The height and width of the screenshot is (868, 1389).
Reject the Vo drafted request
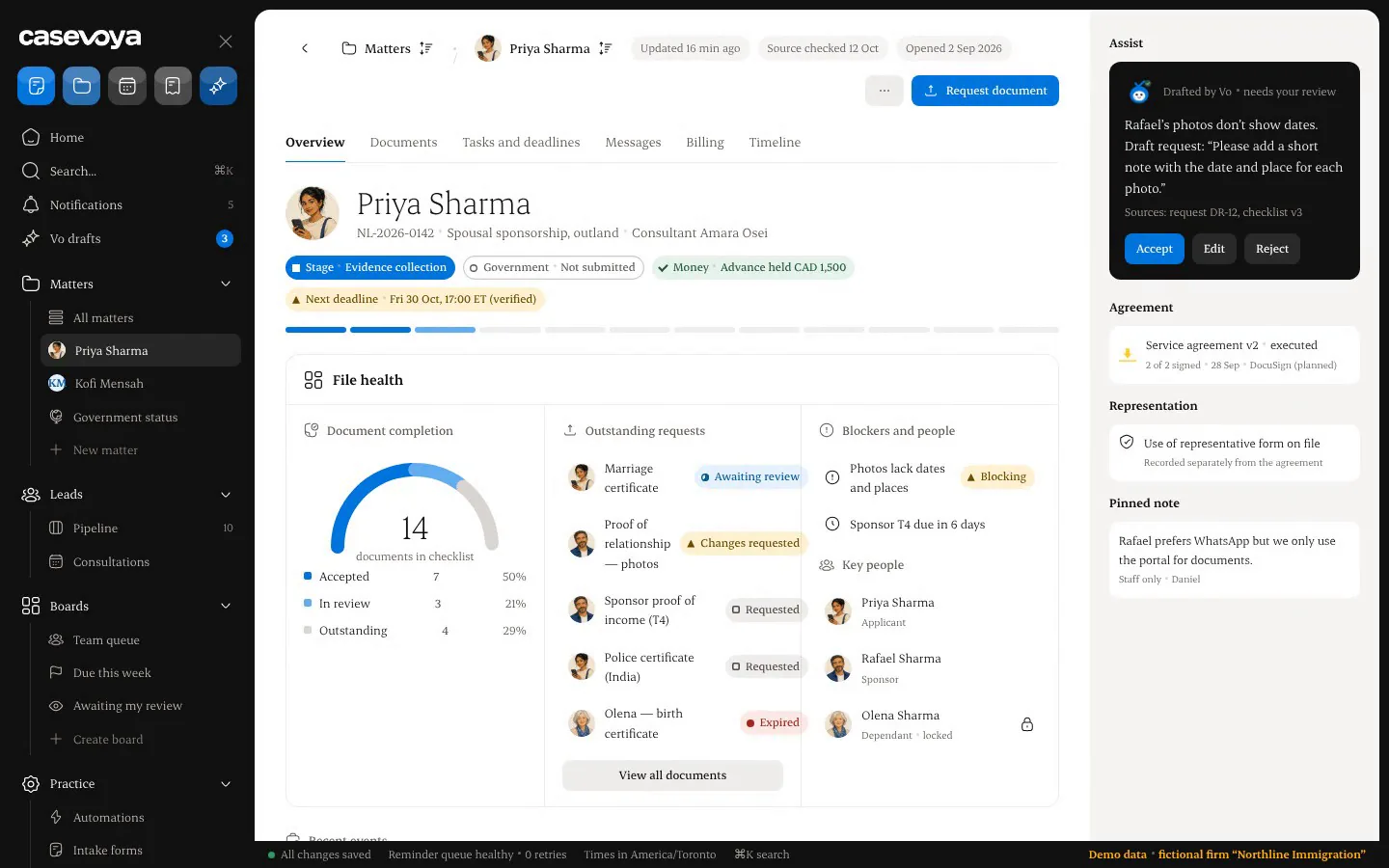(1271, 249)
